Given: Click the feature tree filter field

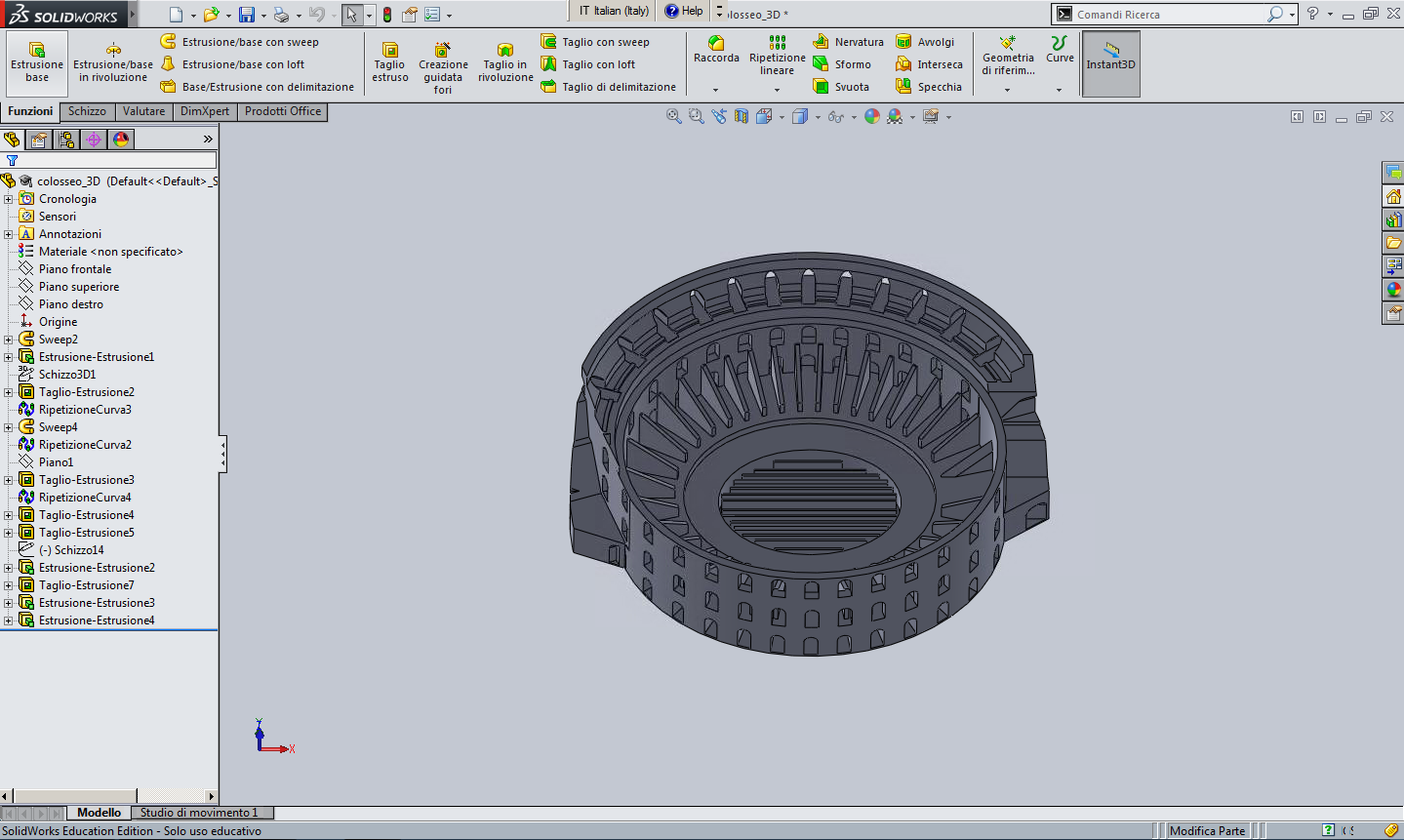Looking at the screenshot, I should point(110,160).
